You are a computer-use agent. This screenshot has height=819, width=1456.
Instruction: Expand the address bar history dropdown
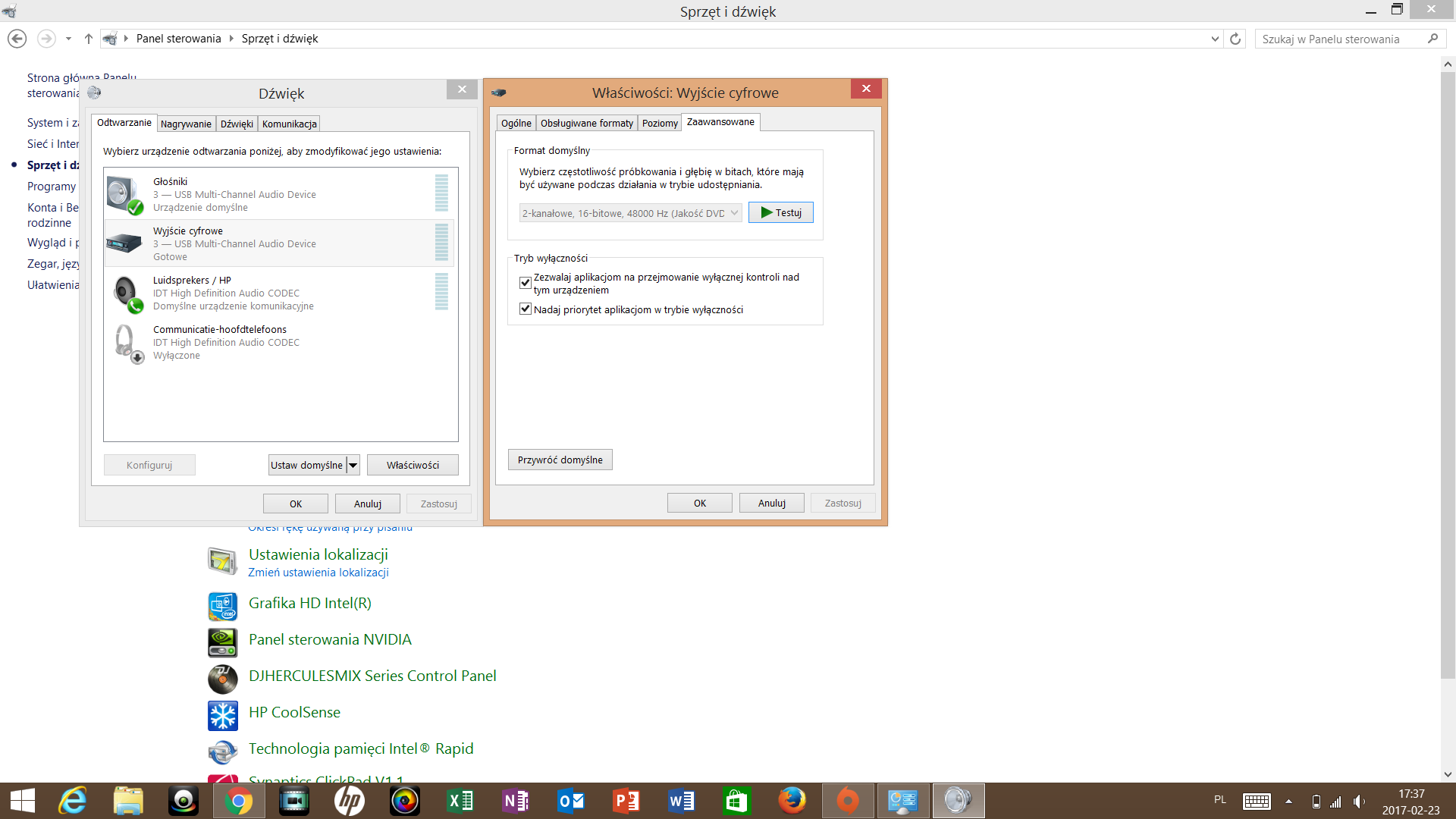[1215, 39]
